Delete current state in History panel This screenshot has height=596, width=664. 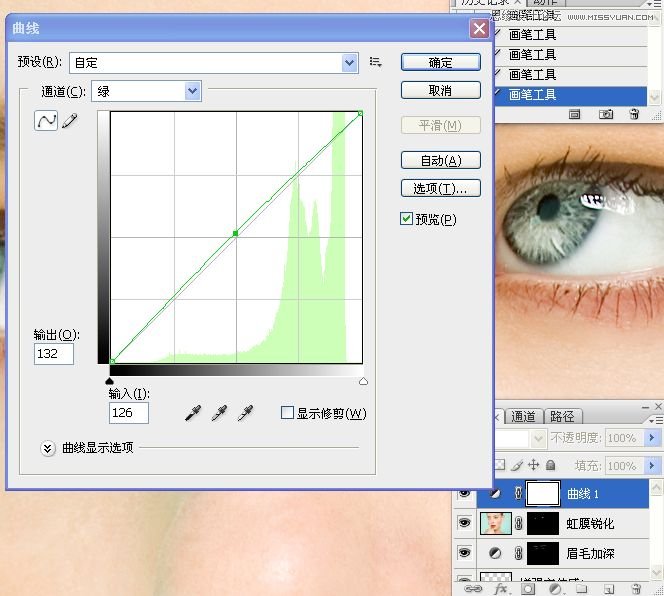coord(634,114)
